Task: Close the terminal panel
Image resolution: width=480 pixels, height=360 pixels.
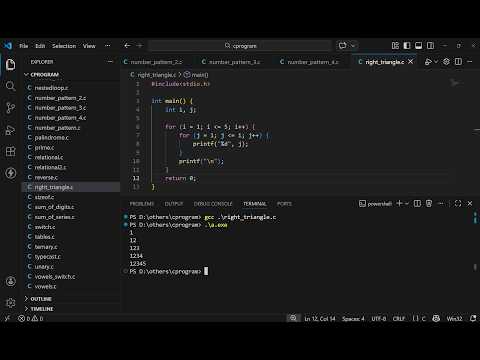Action: coord(470,203)
